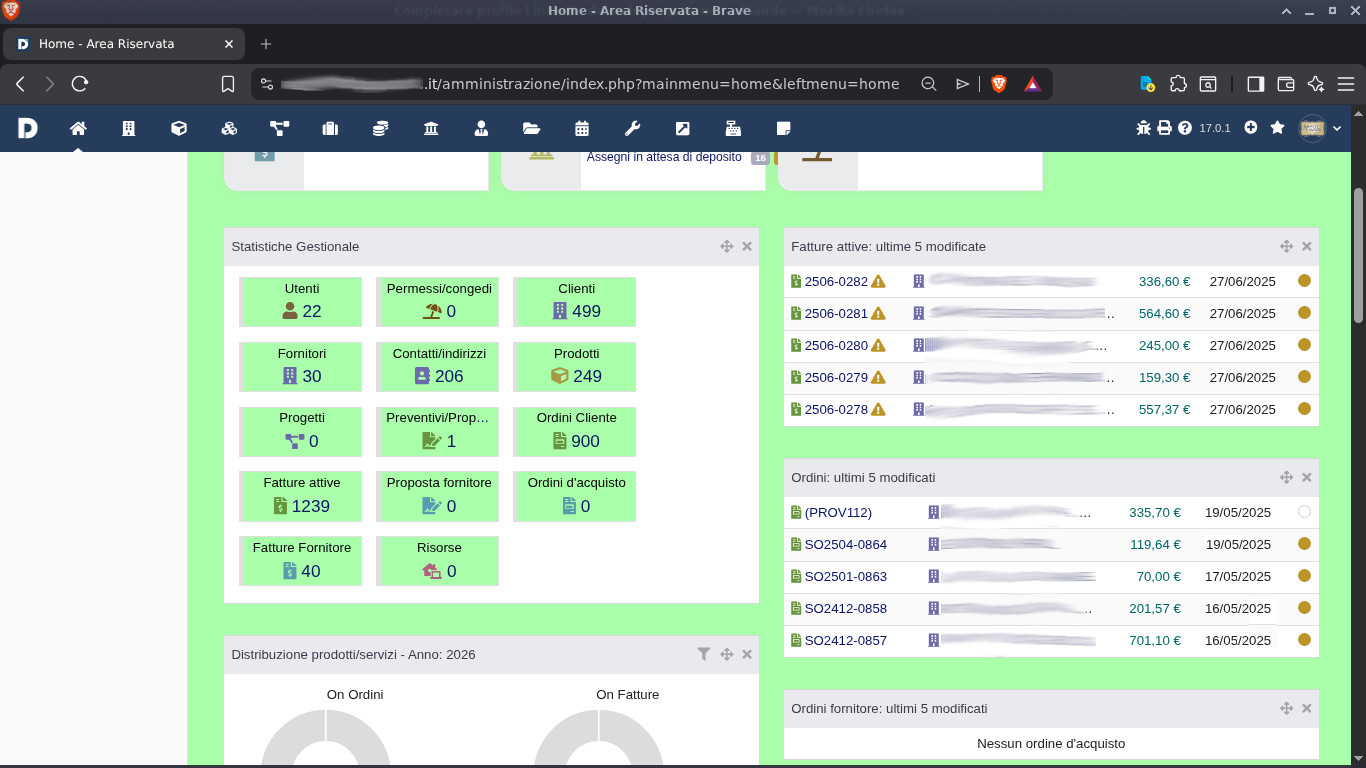This screenshot has height=768, width=1366.
Task: Open the Ordini Cliente 900 tile
Action: 576,431
